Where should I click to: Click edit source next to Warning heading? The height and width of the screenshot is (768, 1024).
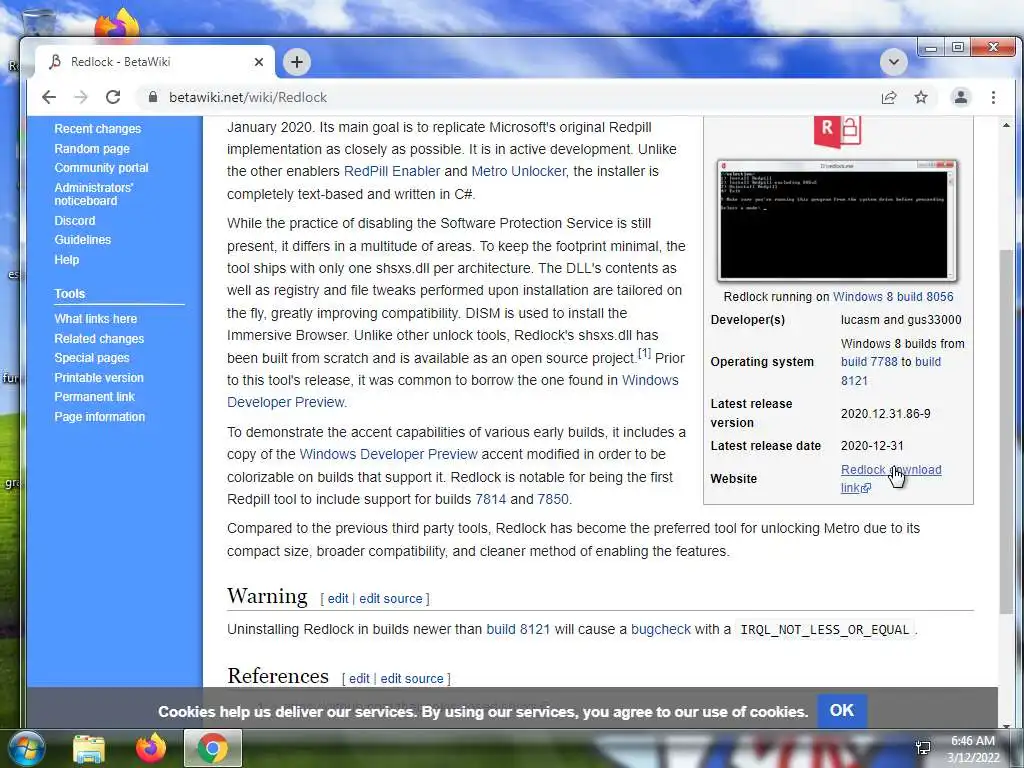[x=391, y=598]
